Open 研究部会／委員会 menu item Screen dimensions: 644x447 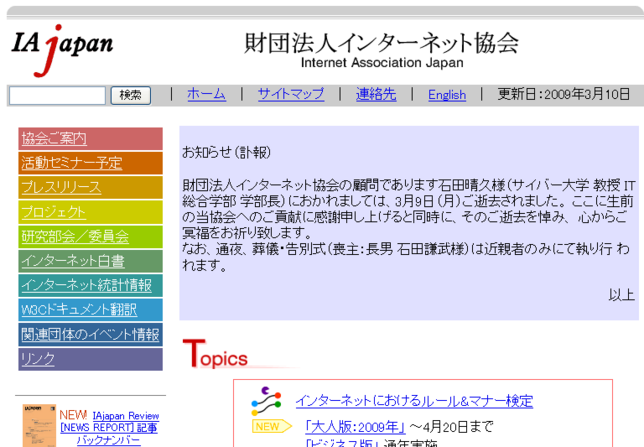click(90, 237)
